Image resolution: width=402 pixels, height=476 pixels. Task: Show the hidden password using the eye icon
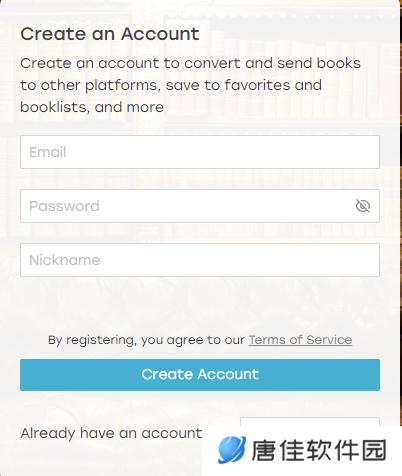[363, 206]
